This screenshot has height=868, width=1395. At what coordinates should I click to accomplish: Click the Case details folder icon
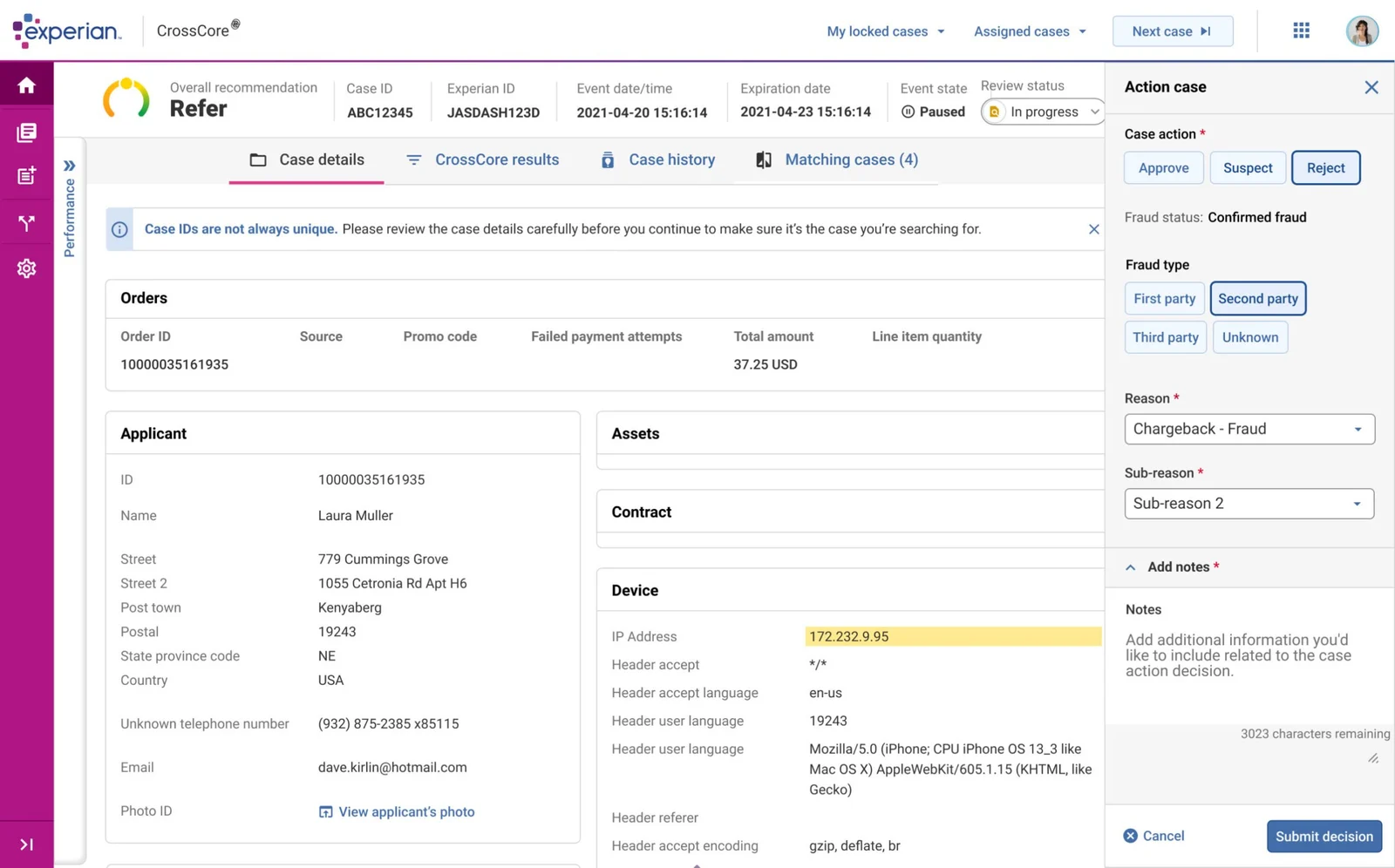tap(258, 159)
